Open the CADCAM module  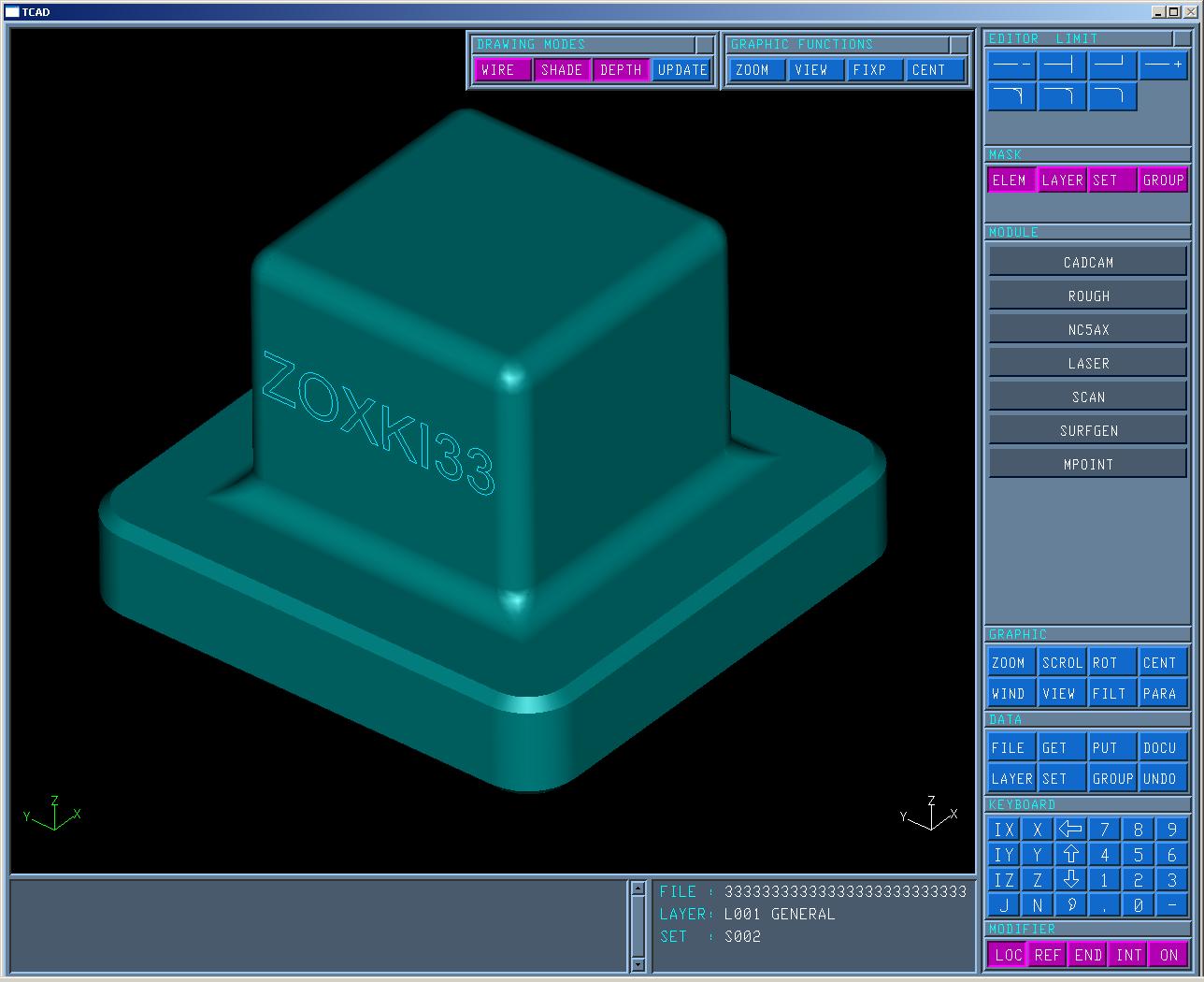[x=1088, y=263]
